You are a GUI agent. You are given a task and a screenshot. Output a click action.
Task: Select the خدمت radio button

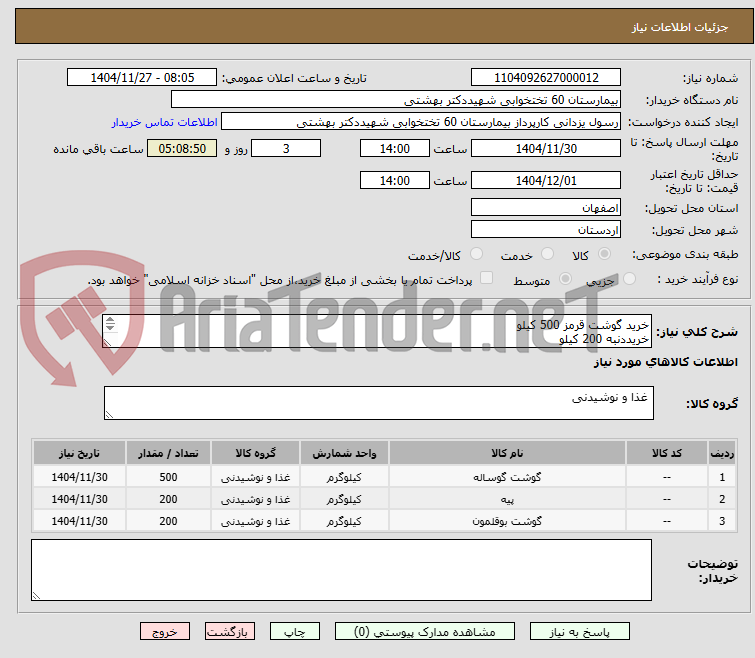click(547, 254)
